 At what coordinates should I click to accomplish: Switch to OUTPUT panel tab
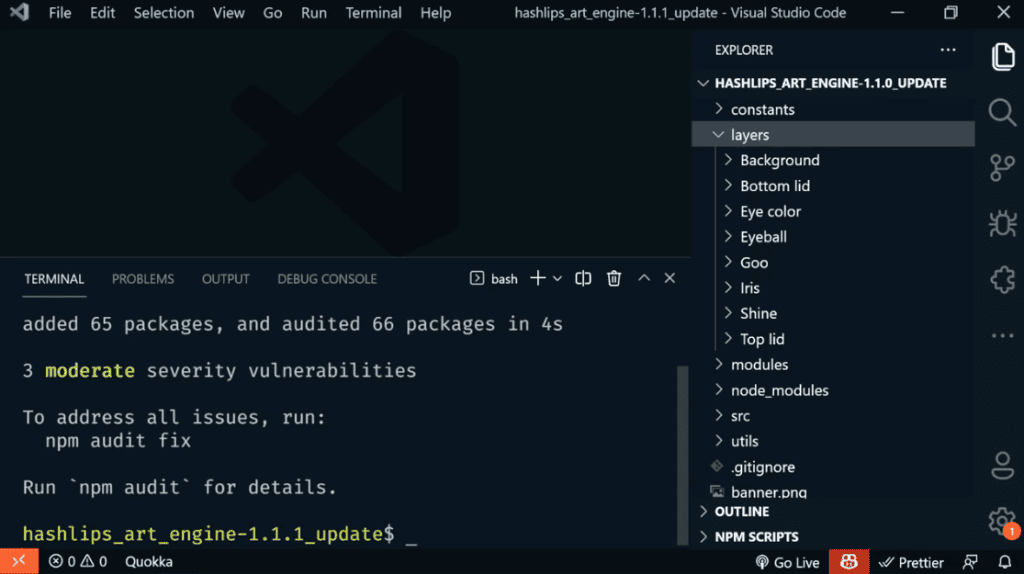coord(225,279)
